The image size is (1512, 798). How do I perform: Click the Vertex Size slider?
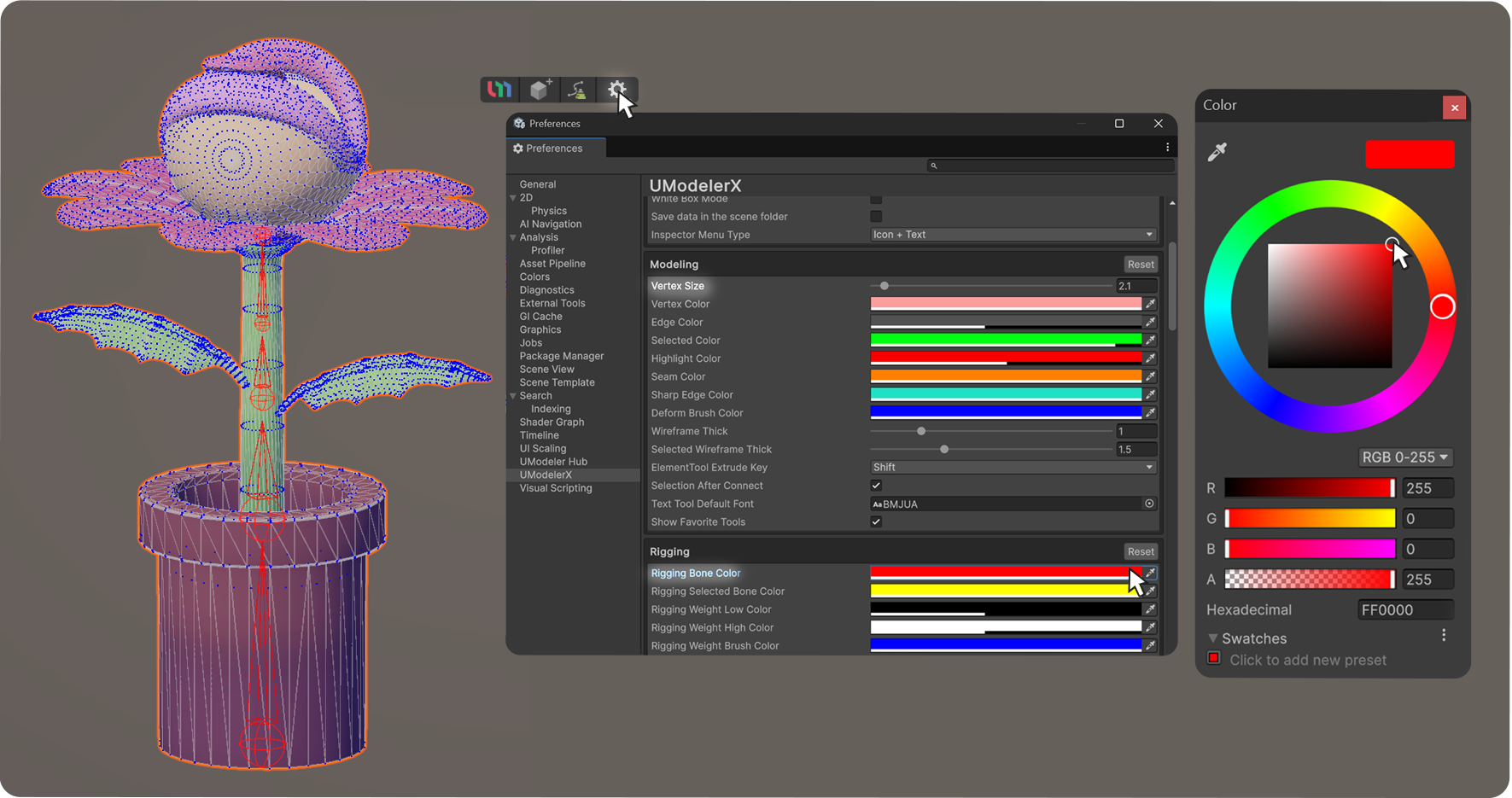click(991, 286)
